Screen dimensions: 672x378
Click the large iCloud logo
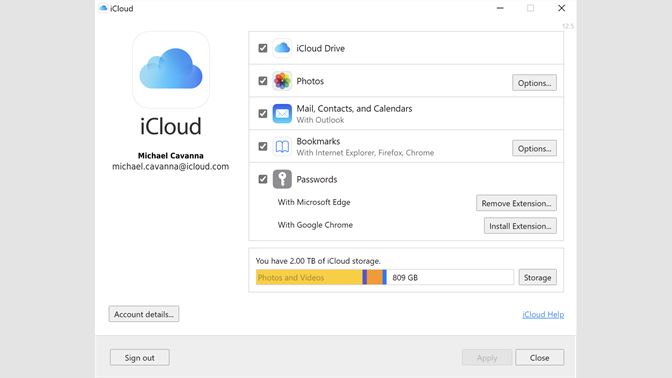(x=171, y=69)
